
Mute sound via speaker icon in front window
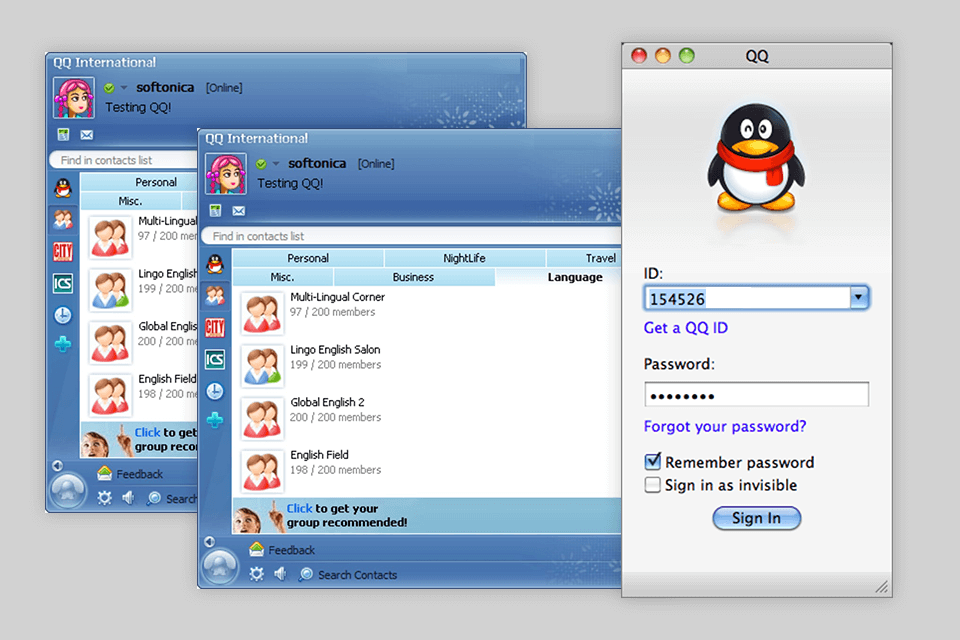click(x=280, y=574)
